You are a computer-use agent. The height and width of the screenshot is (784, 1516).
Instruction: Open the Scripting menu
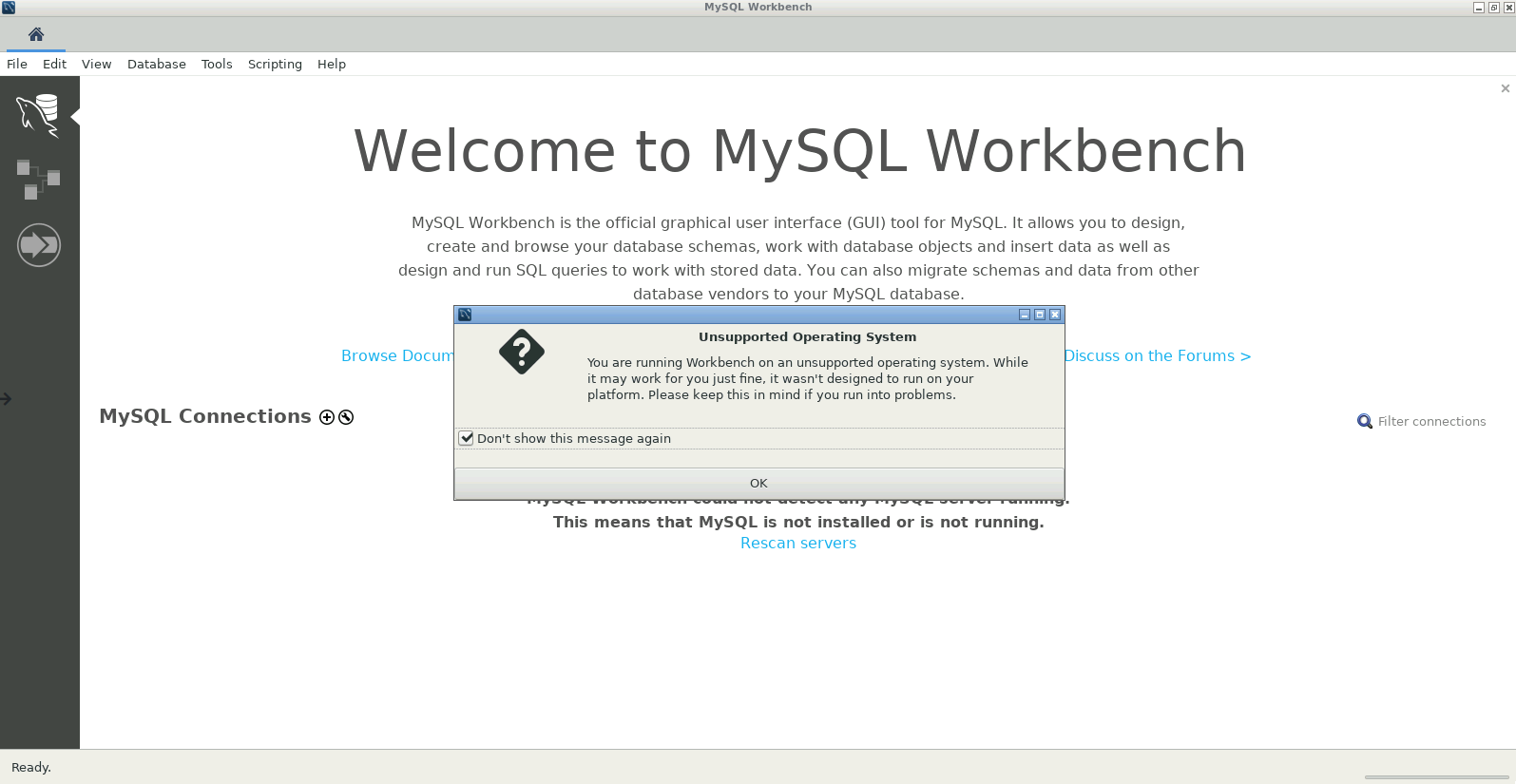tap(275, 64)
